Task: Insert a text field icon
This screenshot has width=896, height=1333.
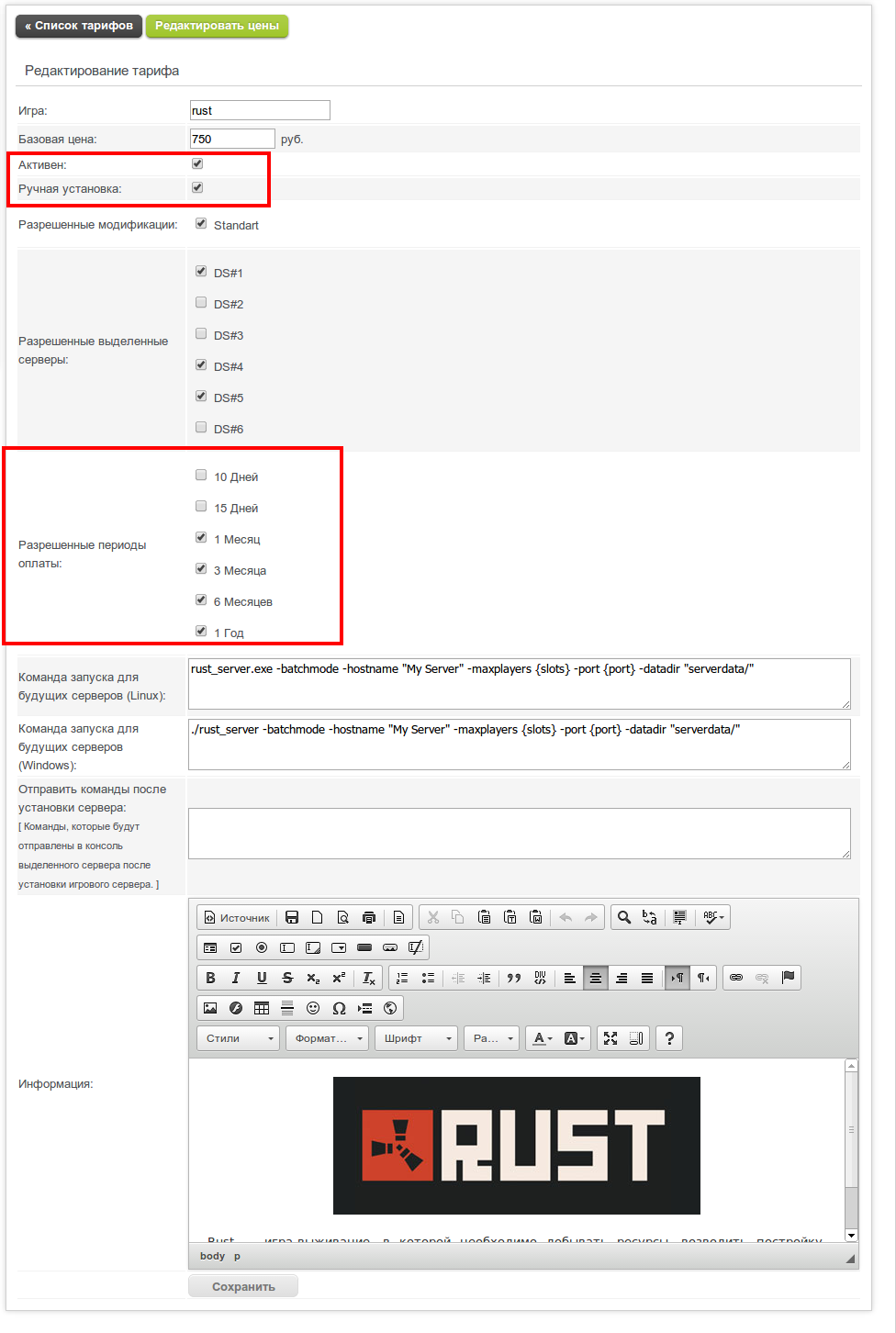Action: pos(287,947)
